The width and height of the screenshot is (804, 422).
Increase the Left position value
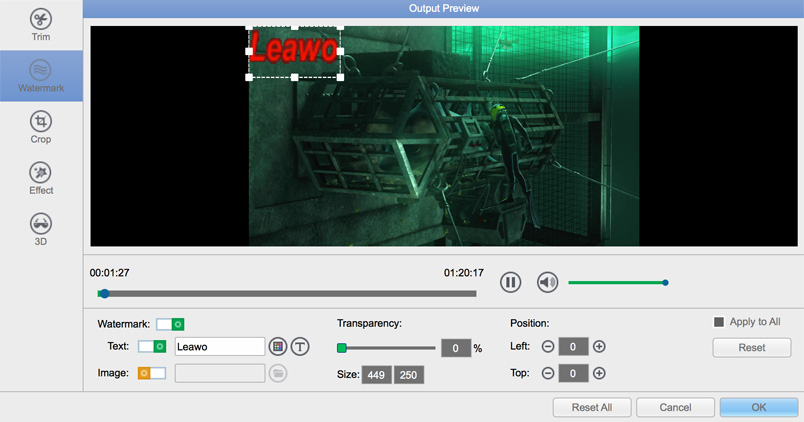click(599, 347)
